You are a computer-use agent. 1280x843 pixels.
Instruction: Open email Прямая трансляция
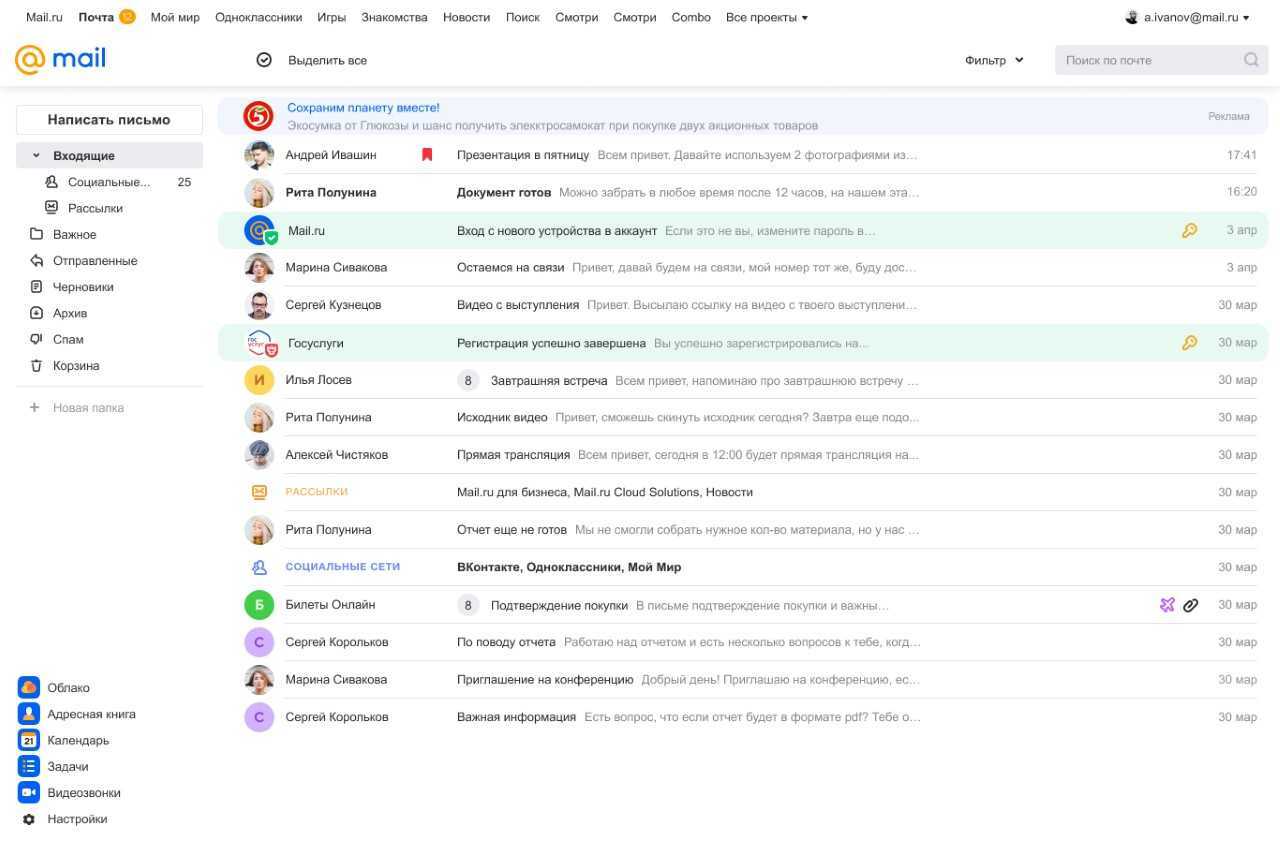click(744, 455)
